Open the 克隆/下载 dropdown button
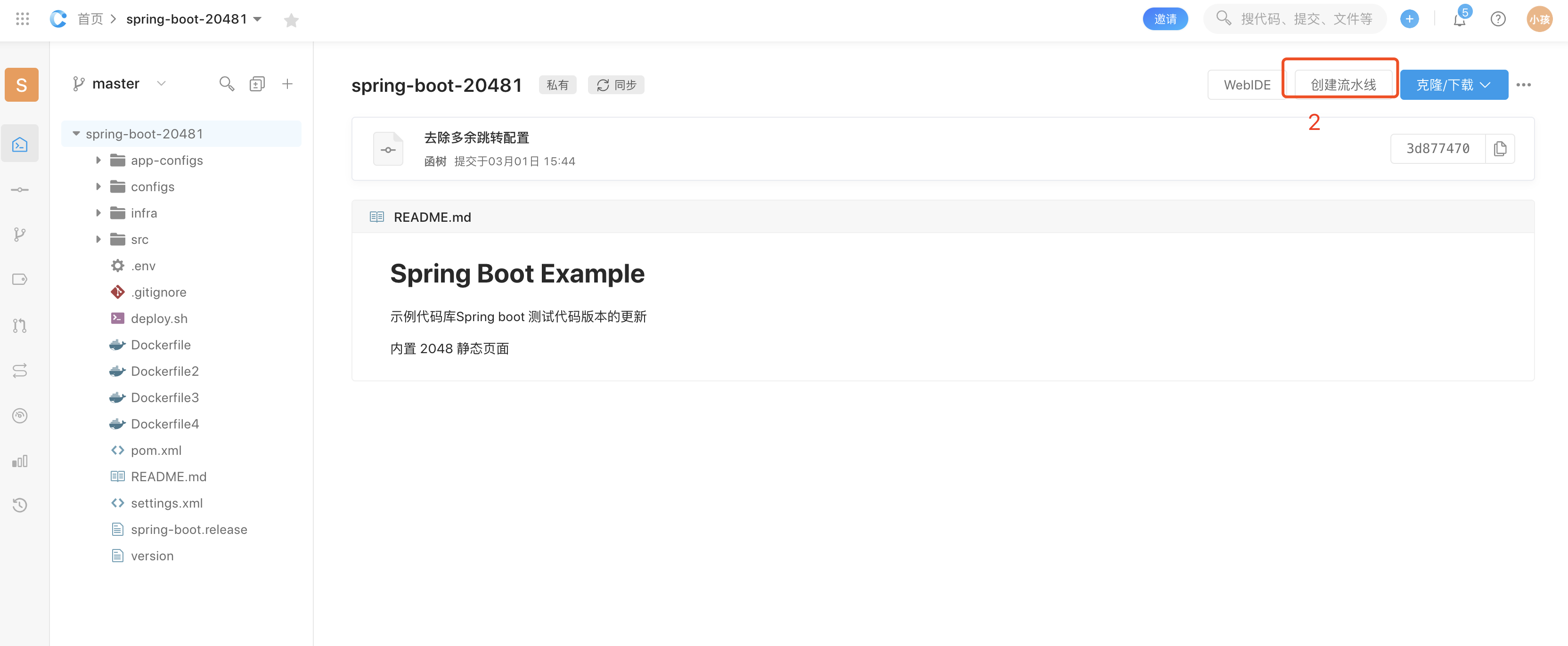This screenshot has width=1568, height=646. point(1454,85)
